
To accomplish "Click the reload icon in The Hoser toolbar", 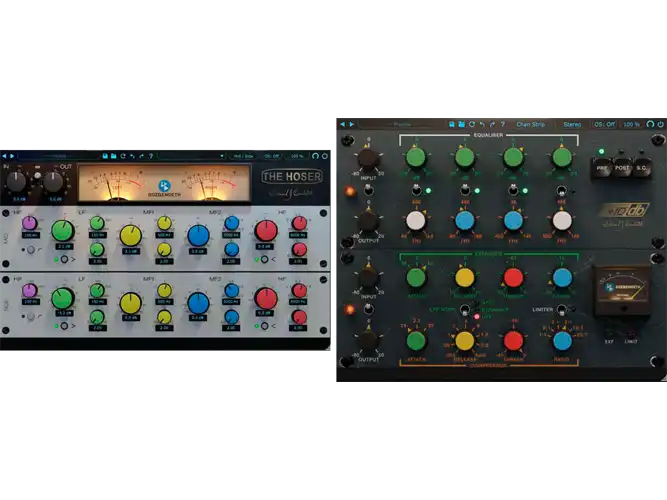I will pyautogui.click(x=123, y=156).
